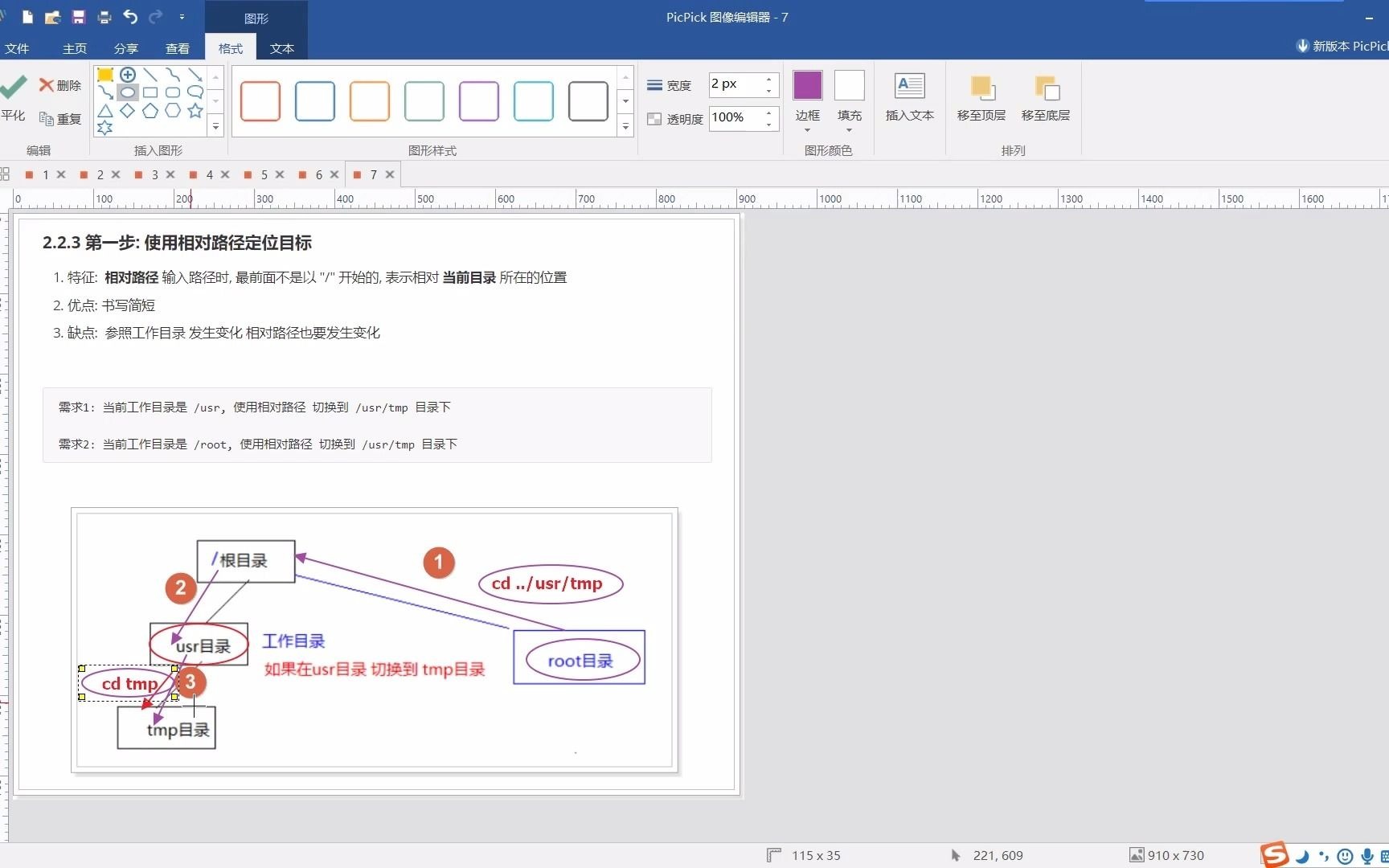This screenshot has height=868, width=1389.
Task: Increase opacity with the up spinner
Action: 769,113
